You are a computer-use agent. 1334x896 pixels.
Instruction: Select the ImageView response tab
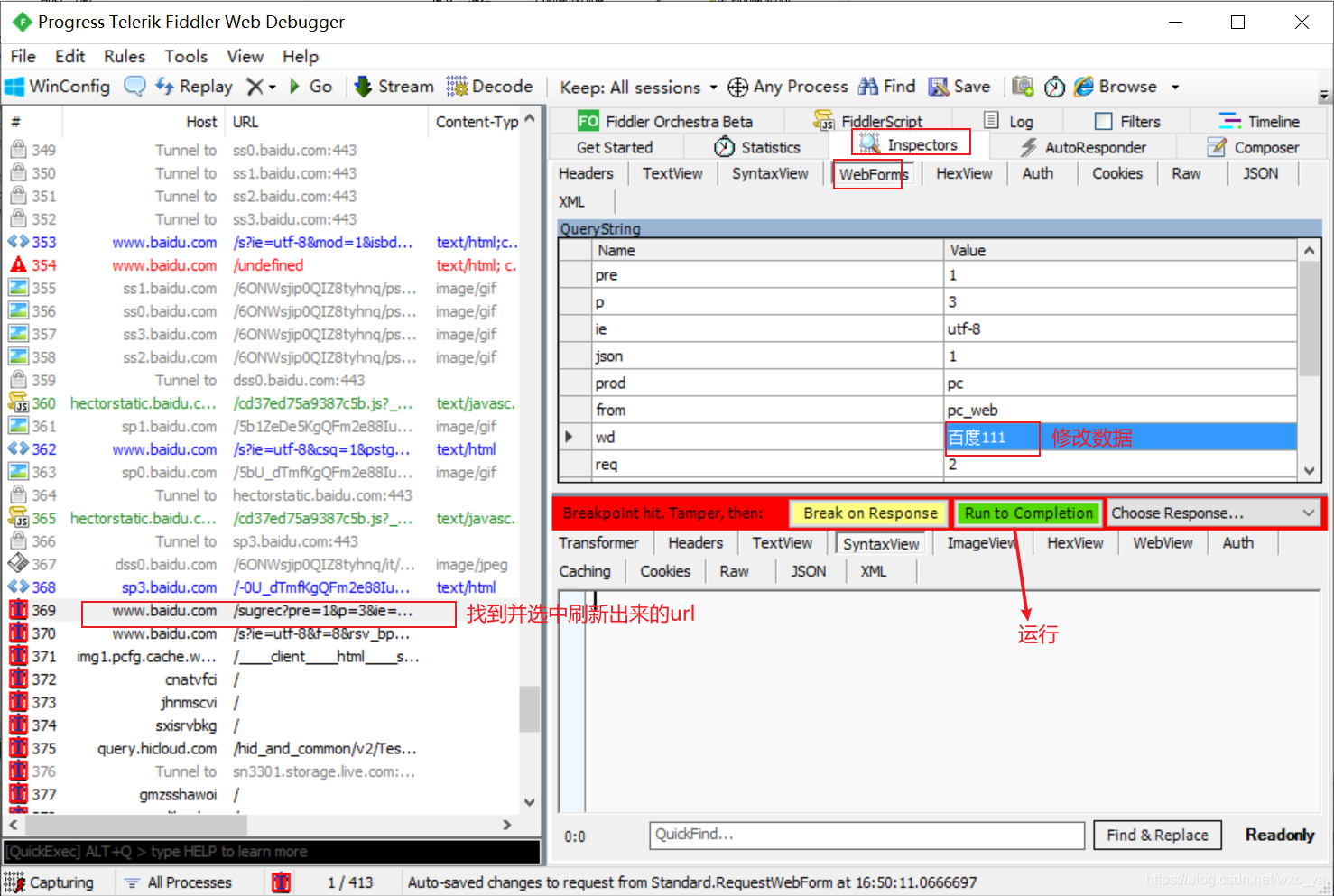(x=981, y=543)
